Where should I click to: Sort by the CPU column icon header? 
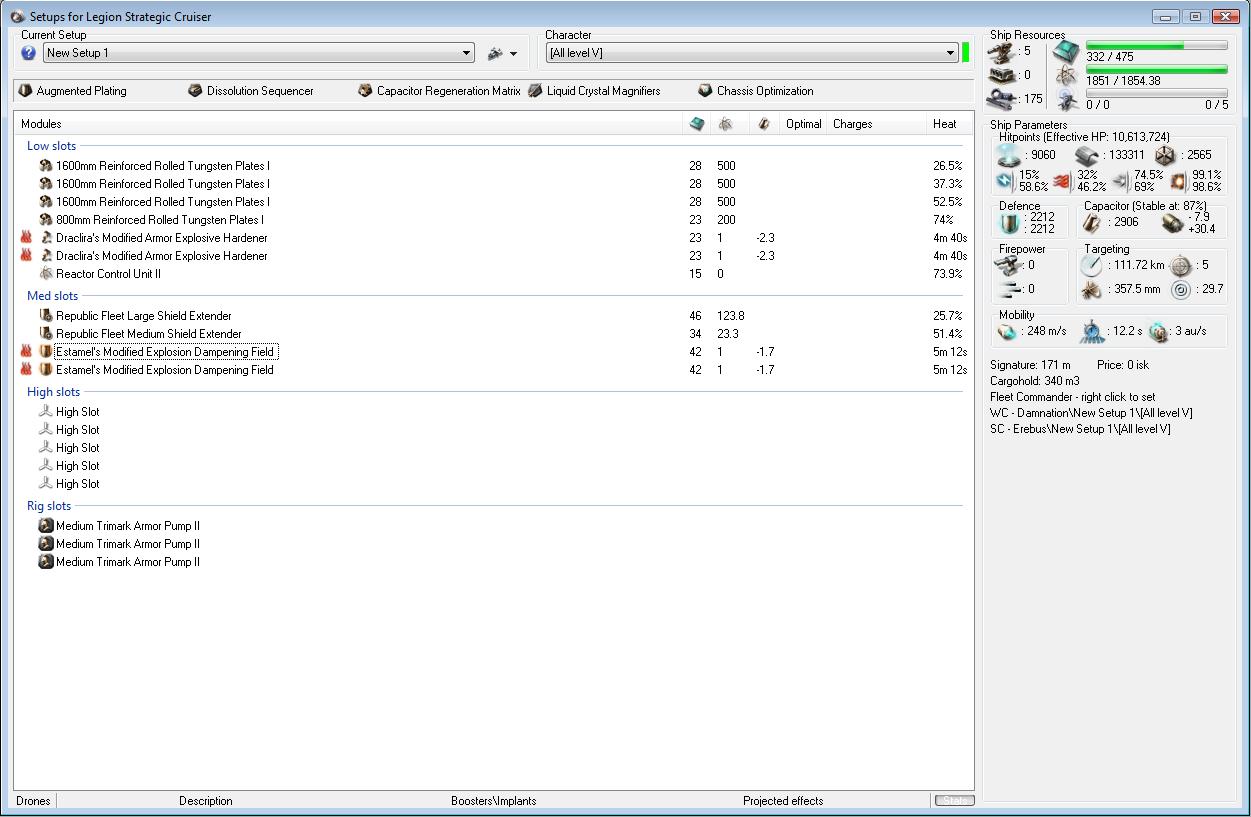[697, 124]
